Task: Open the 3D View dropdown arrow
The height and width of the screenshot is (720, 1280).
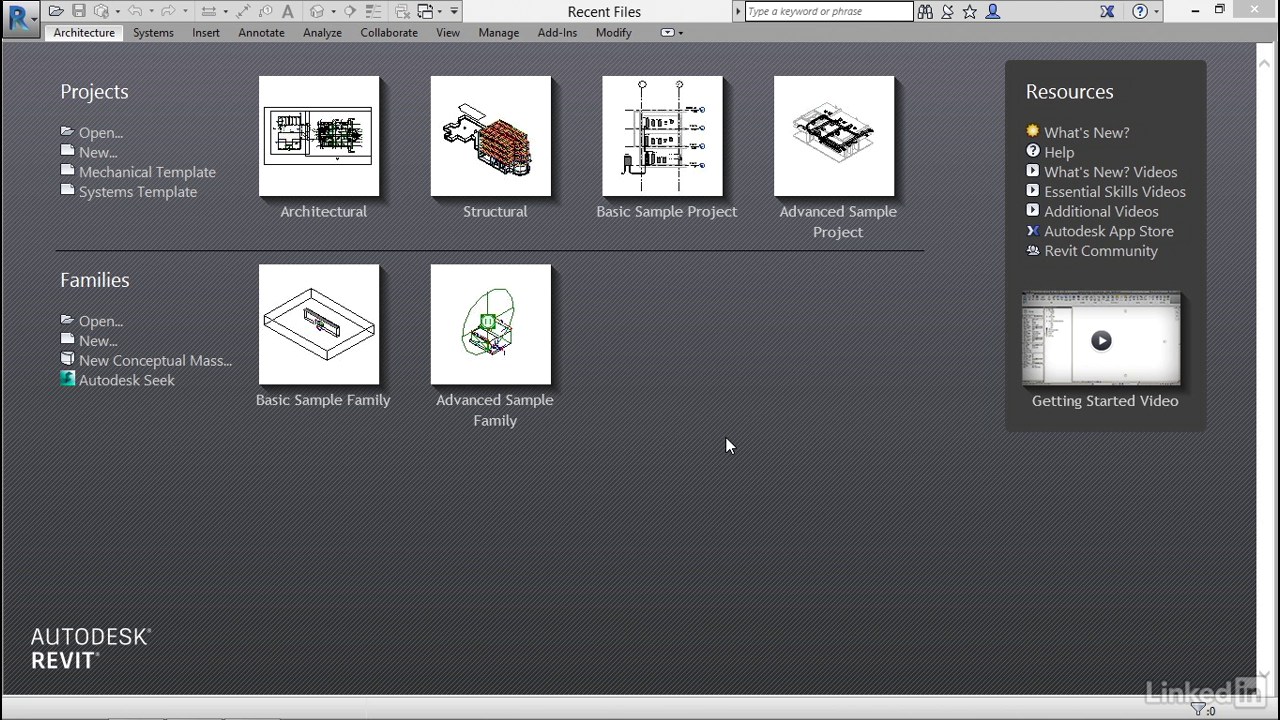Action: (333, 12)
